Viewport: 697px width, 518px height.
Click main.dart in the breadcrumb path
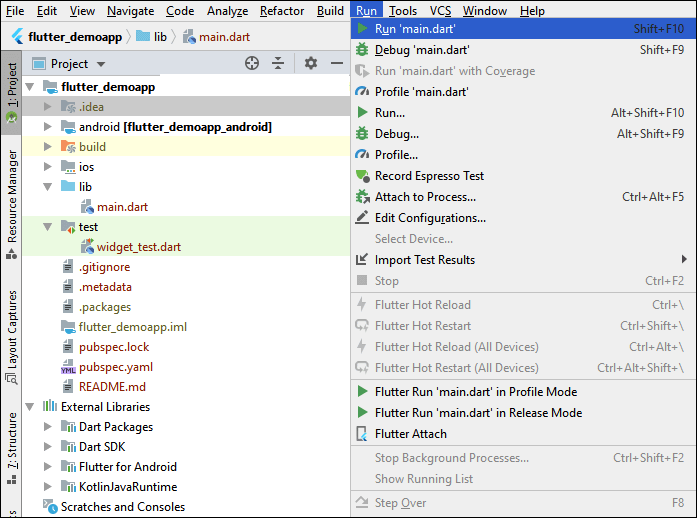[224, 37]
